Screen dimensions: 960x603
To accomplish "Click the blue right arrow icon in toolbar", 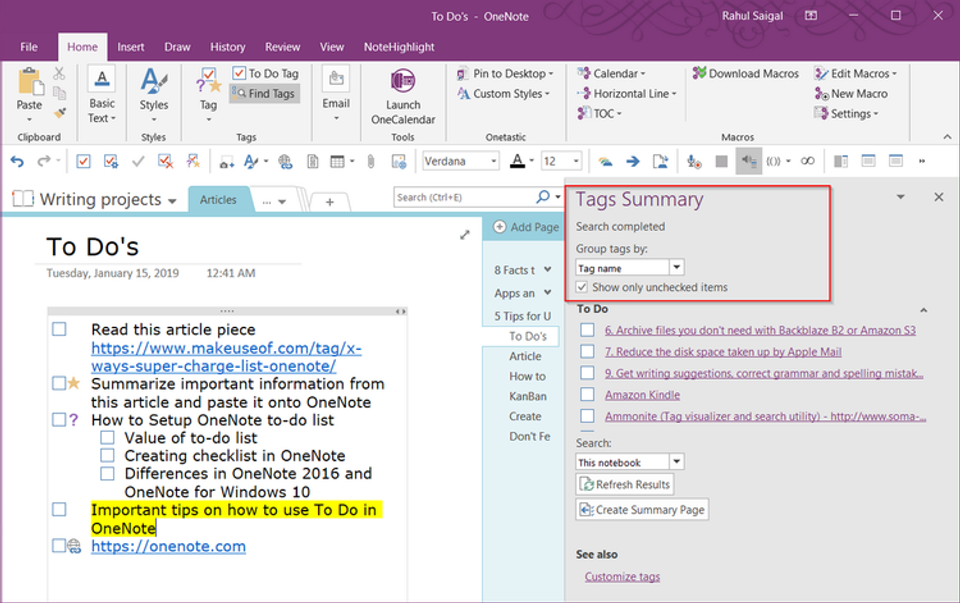I will click(x=633, y=162).
